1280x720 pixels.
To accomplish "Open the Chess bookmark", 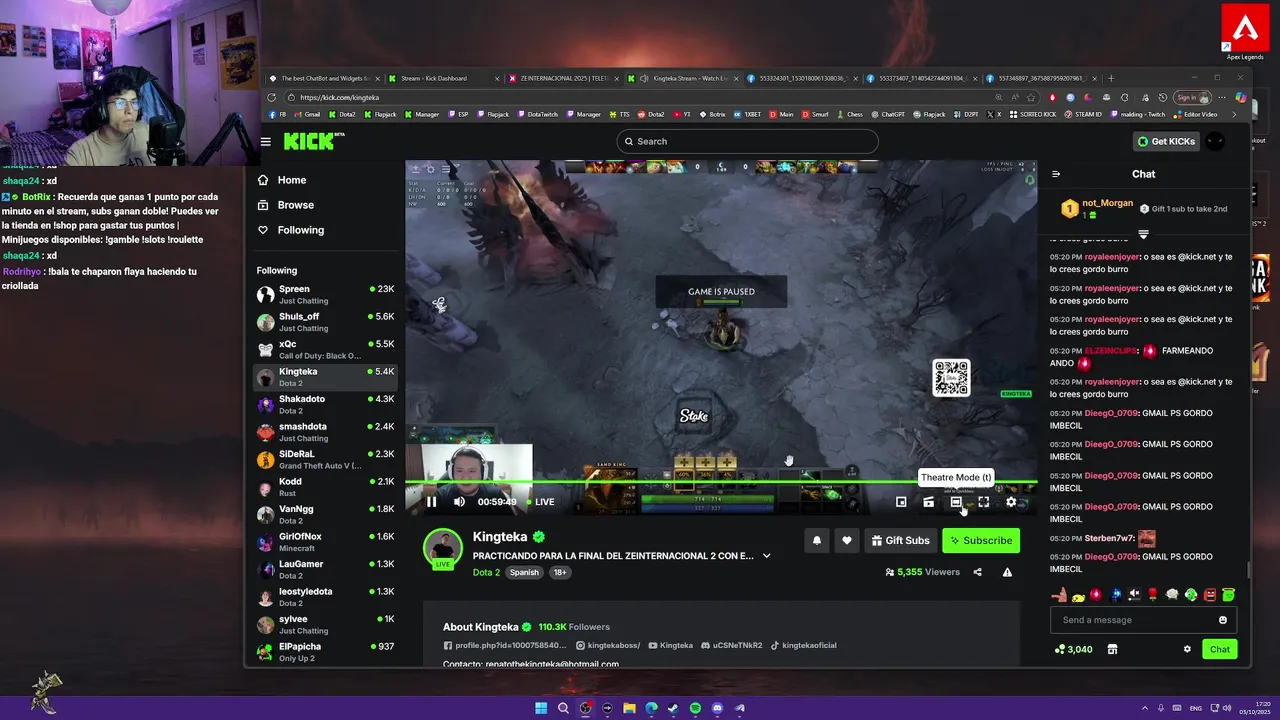I will (x=850, y=114).
